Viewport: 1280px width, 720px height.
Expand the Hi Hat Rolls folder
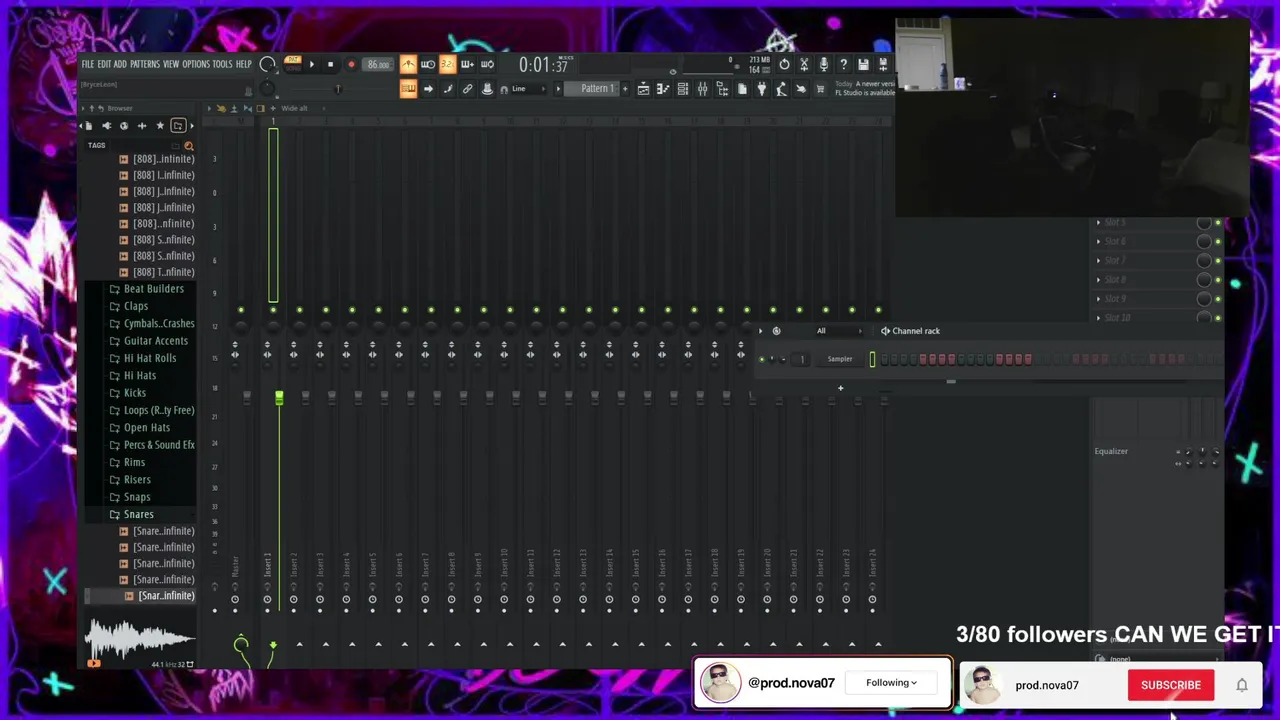(x=149, y=358)
